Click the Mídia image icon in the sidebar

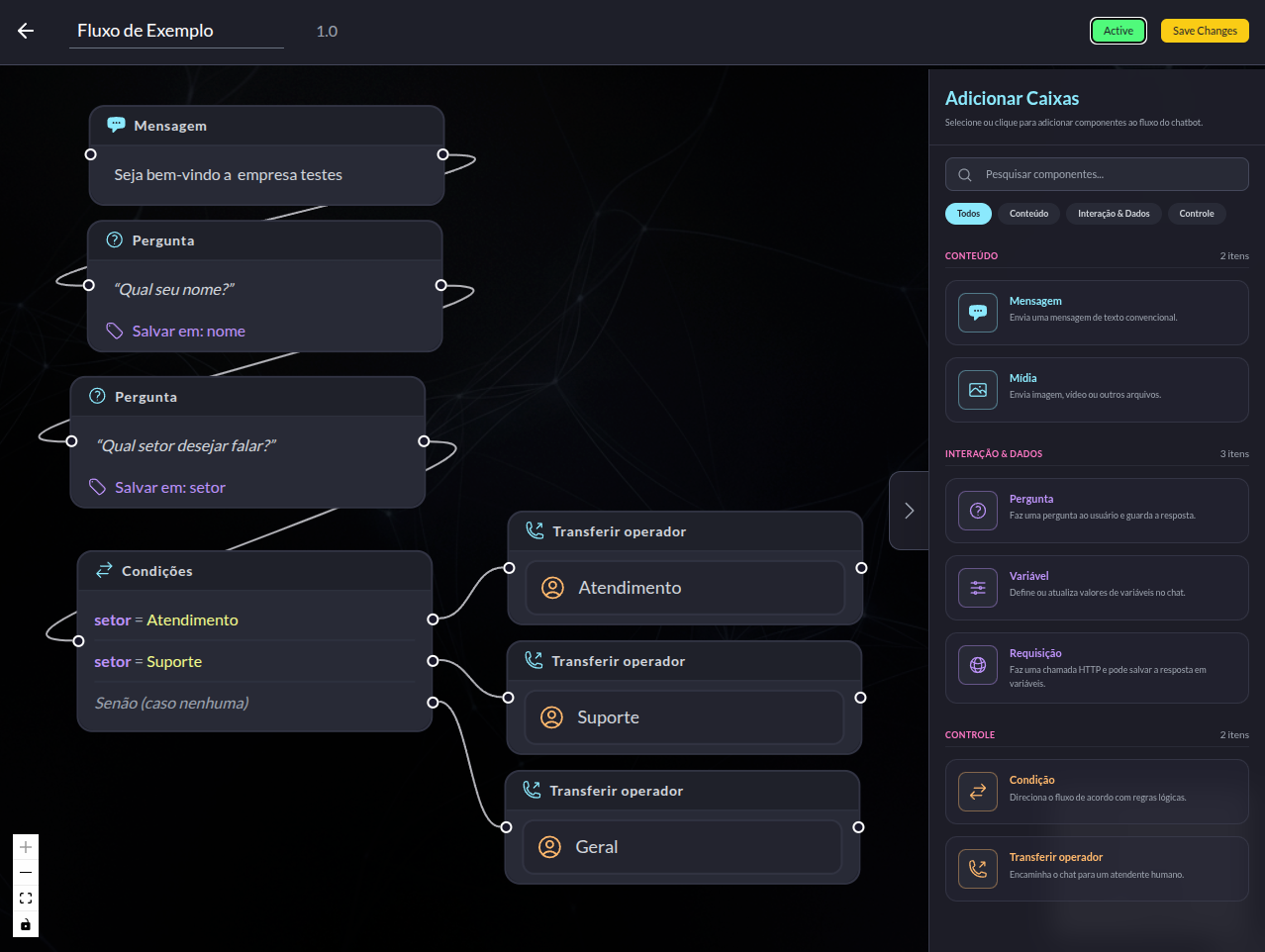point(978,390)
